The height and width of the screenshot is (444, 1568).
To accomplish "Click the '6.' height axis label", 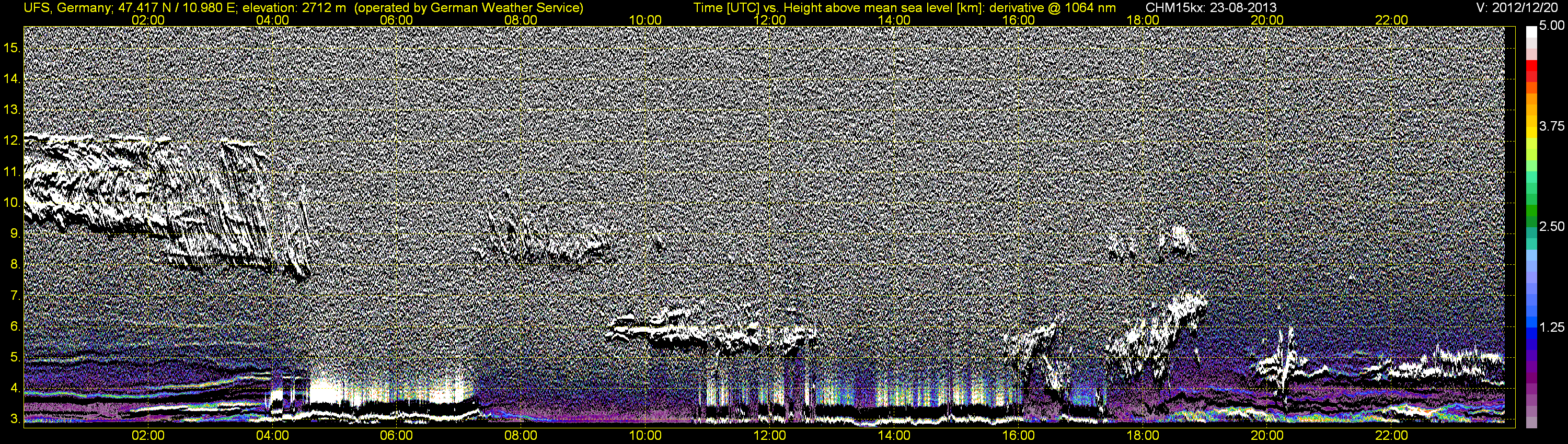I will click(15, 326).
